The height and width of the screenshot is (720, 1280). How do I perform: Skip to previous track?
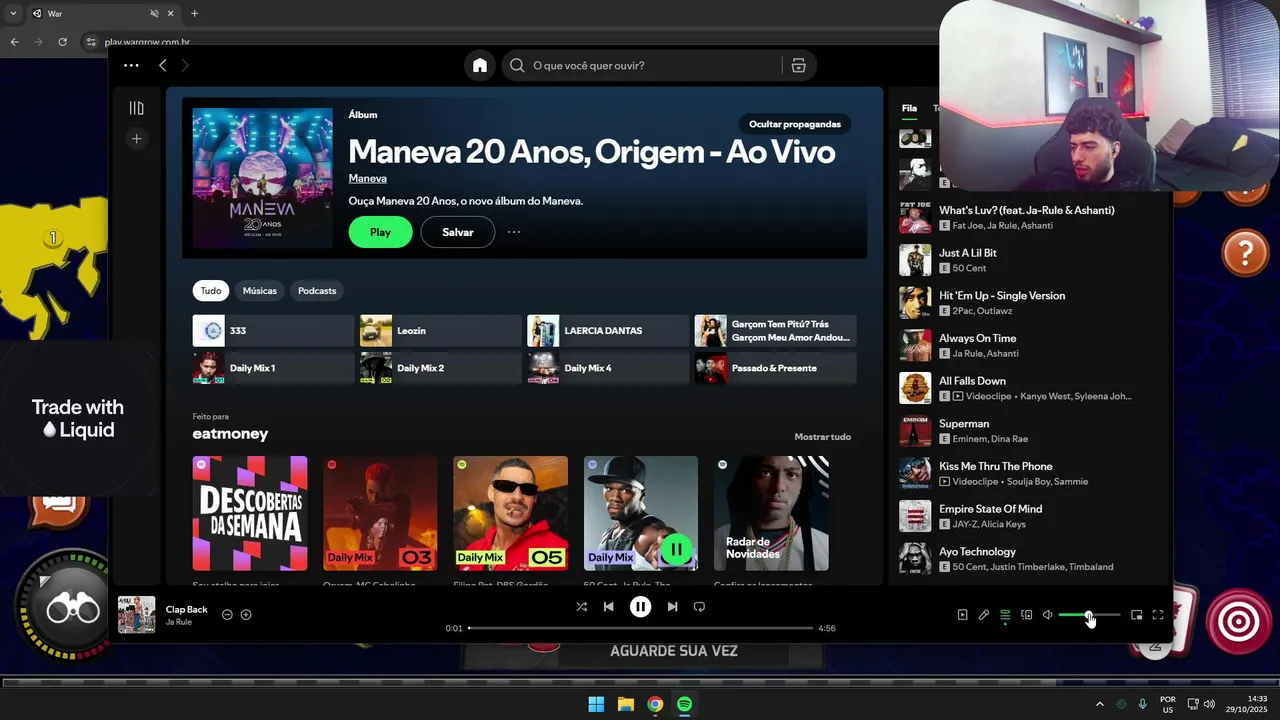pyautogui.click(x=608, y=606)
